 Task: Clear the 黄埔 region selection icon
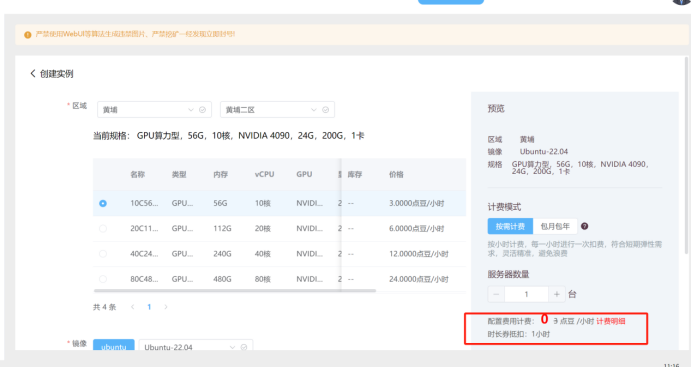point(203,110)
